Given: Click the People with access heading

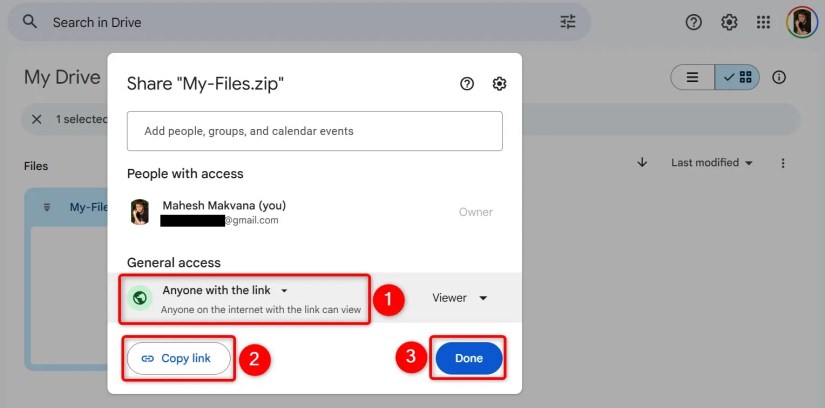Looking at the screenshot, I should [x=185, y=174].
